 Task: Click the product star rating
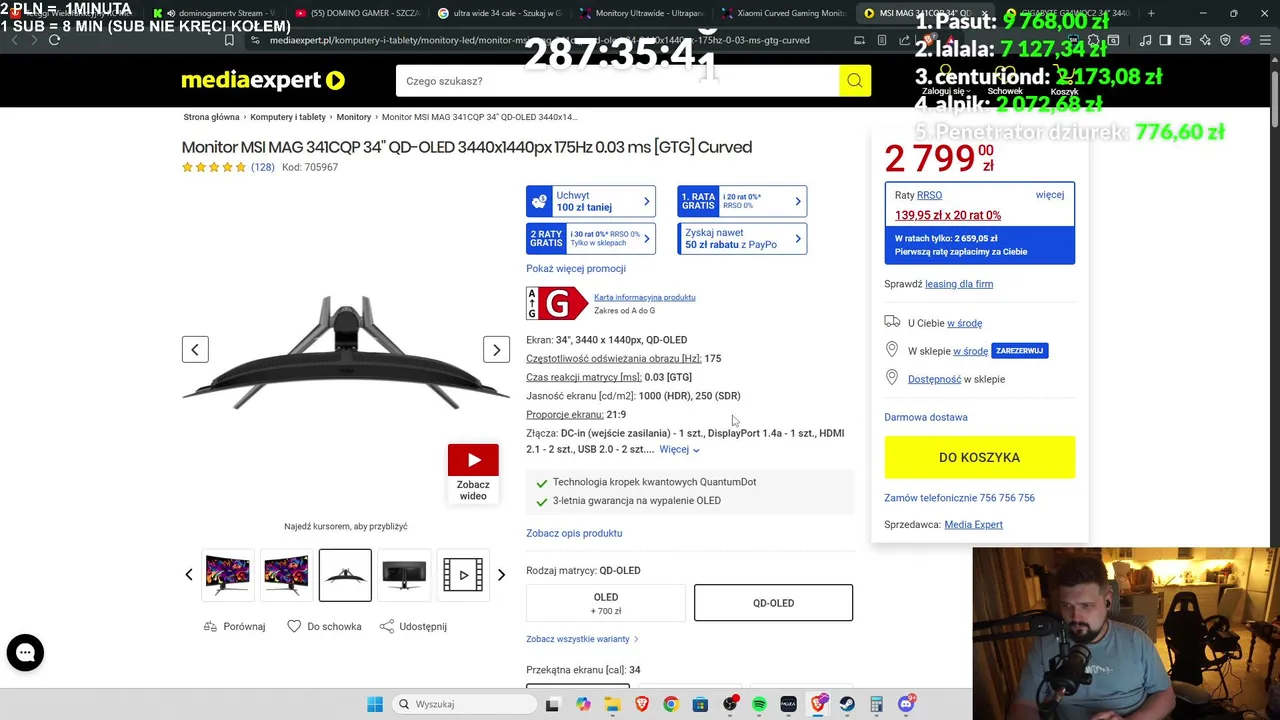213,167
